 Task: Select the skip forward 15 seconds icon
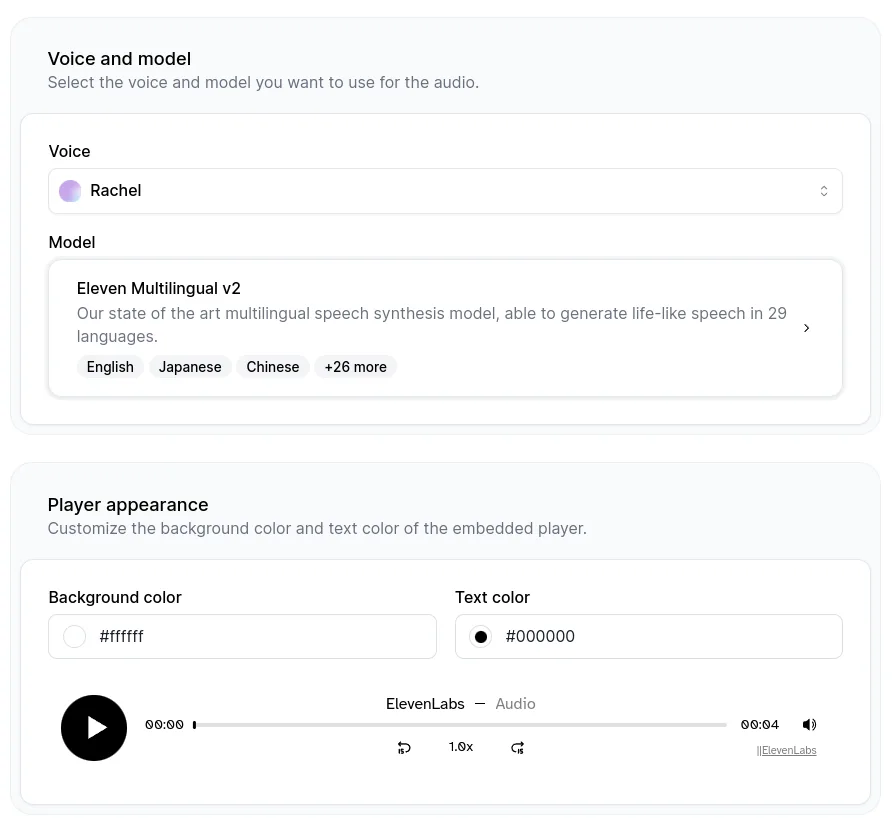coord(517,747)
